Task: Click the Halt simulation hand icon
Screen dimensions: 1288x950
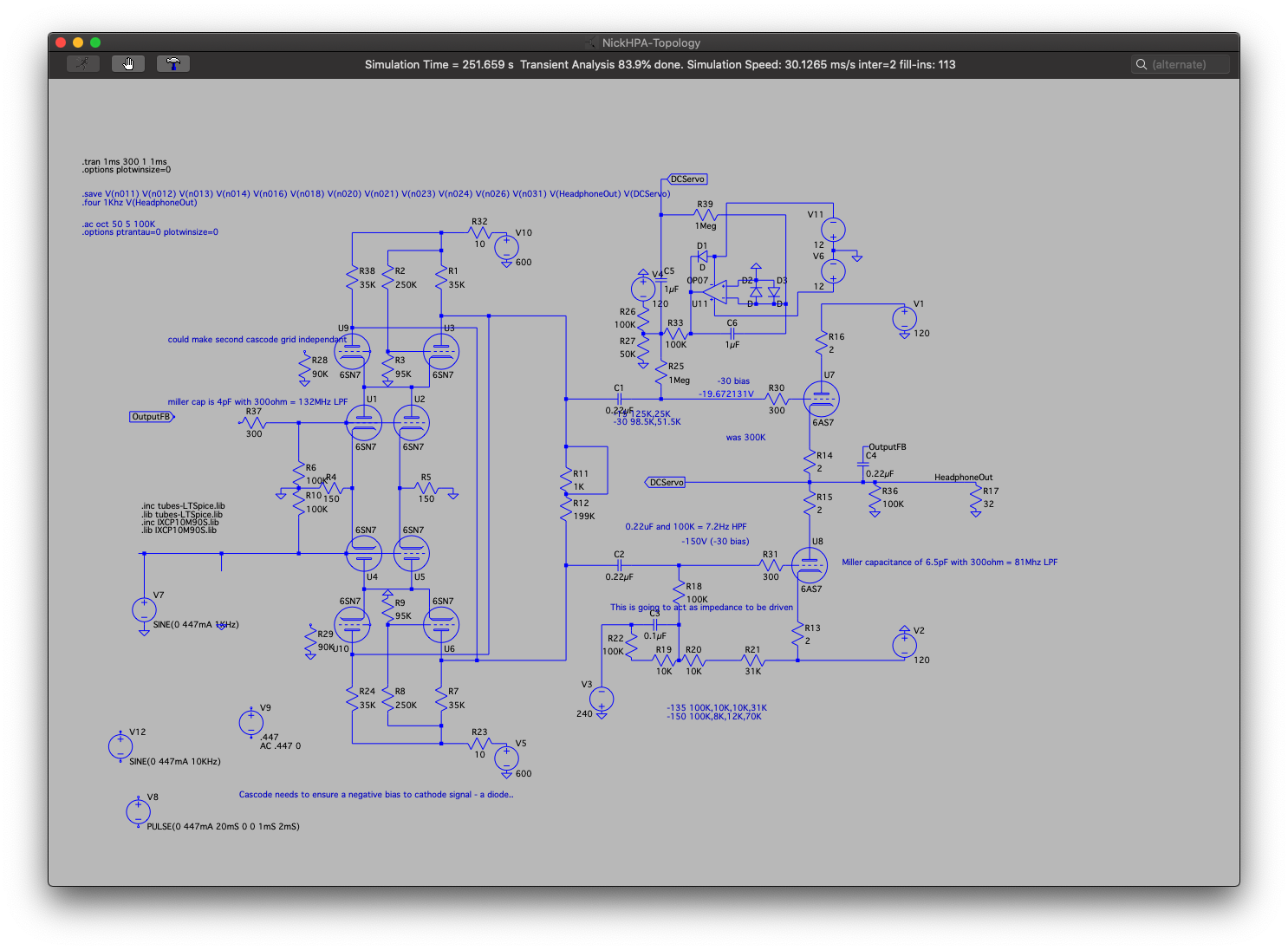Action: [x=128, y=63]
